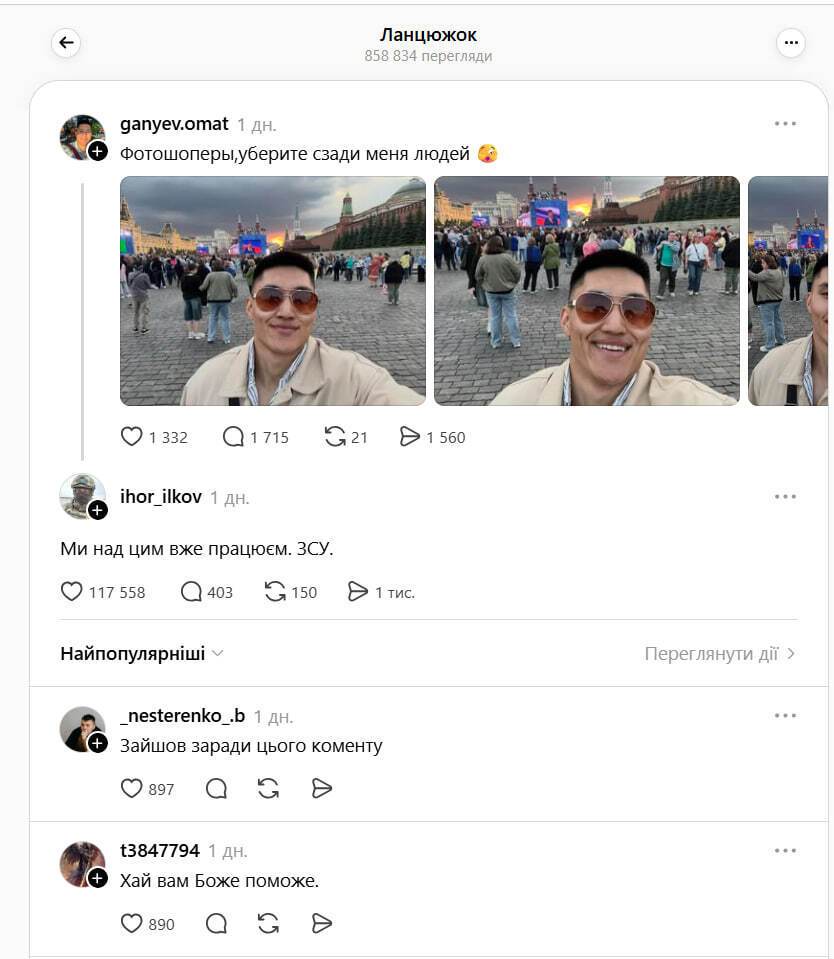Like ihor_ilkov's reply
834x959 pixels.
tap(72, 592)
